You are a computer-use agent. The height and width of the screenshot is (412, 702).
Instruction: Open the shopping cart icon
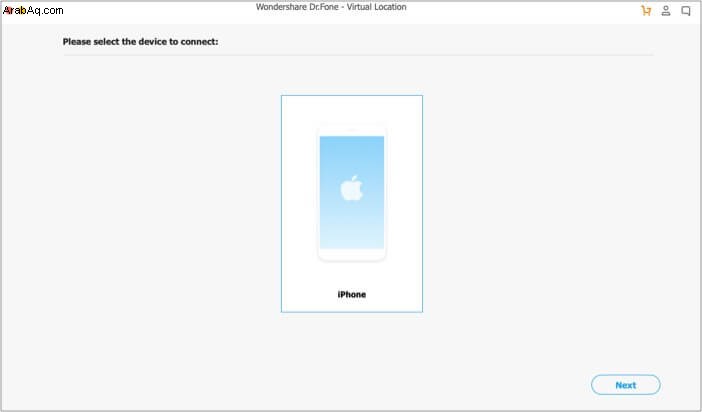[x=646, y=10]
